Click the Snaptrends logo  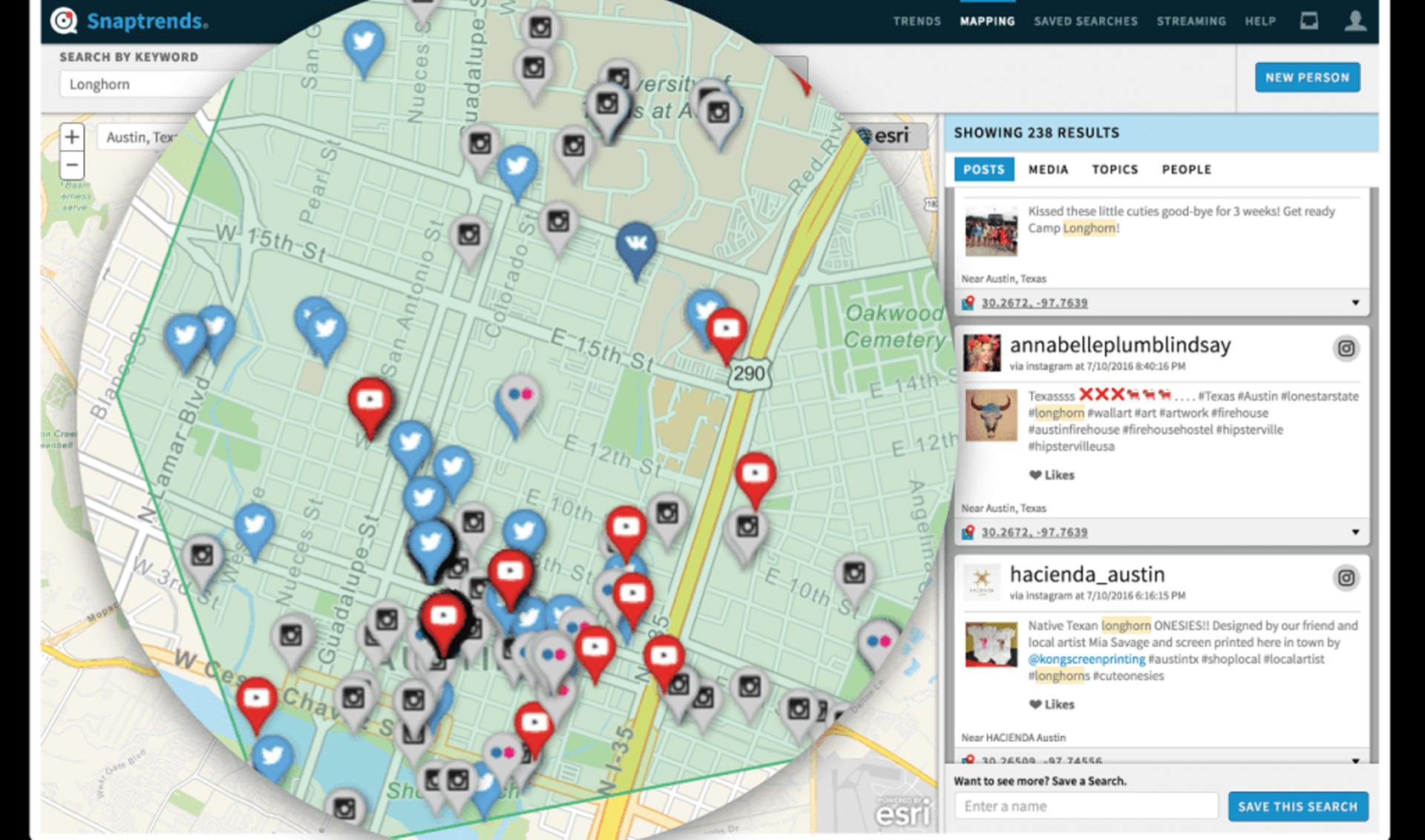(129, 21)
